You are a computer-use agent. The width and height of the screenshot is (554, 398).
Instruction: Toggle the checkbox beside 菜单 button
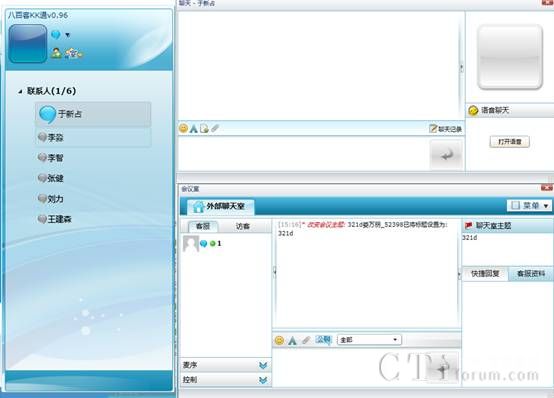(x=515, y=205)
